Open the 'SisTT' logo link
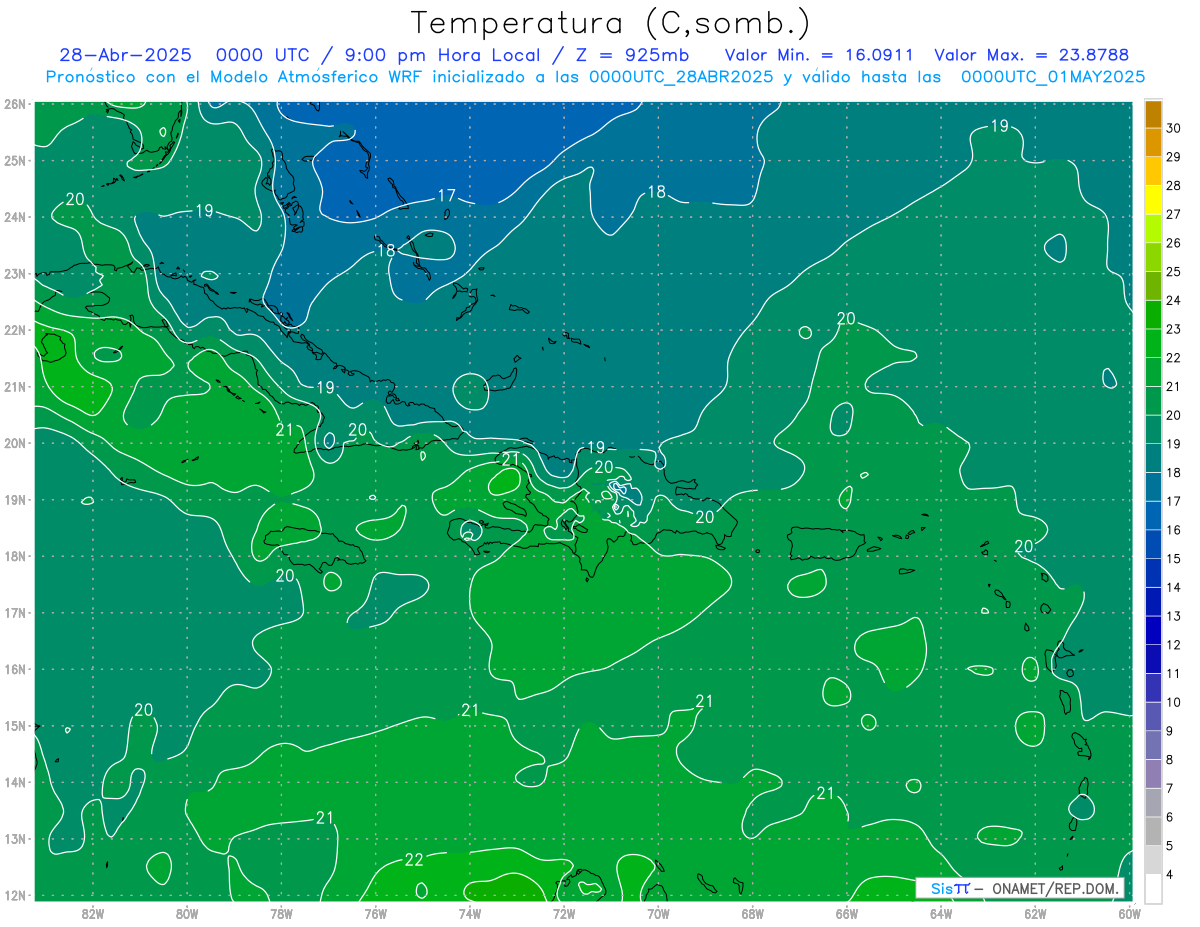 (x=950, y=888)
